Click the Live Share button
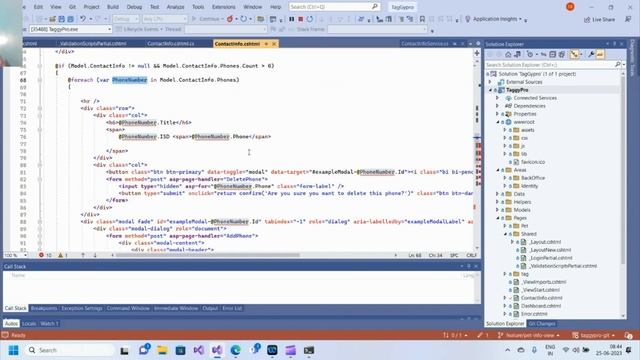This screenshot has height=360, width=640. 599,19
